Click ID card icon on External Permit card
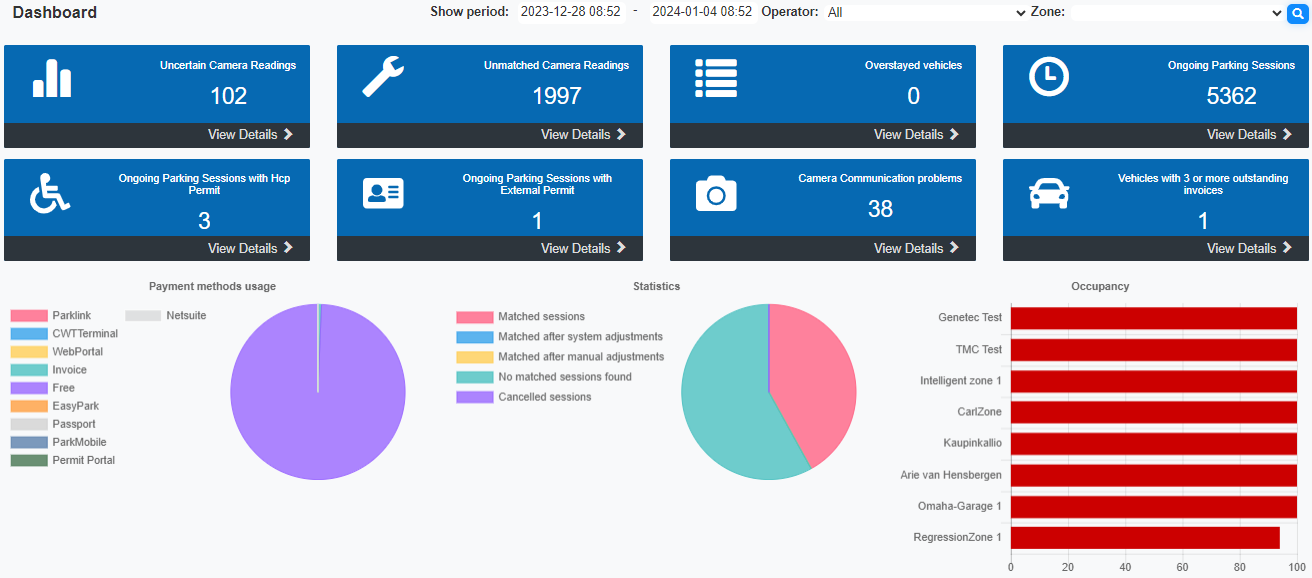1312x578 pixels. pos(383,193)
